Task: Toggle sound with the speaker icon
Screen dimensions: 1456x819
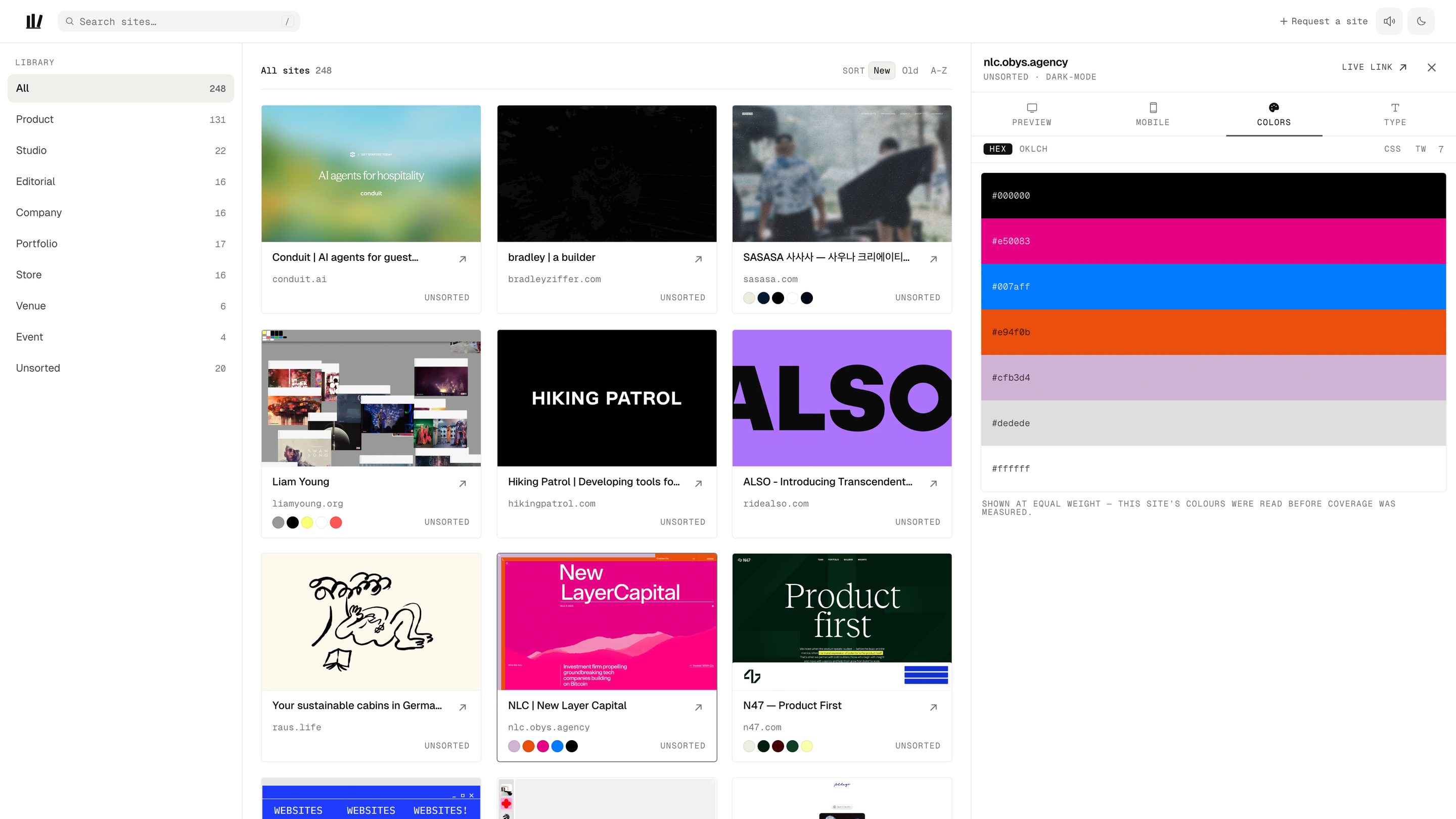Action: [x=1389, y=21]
